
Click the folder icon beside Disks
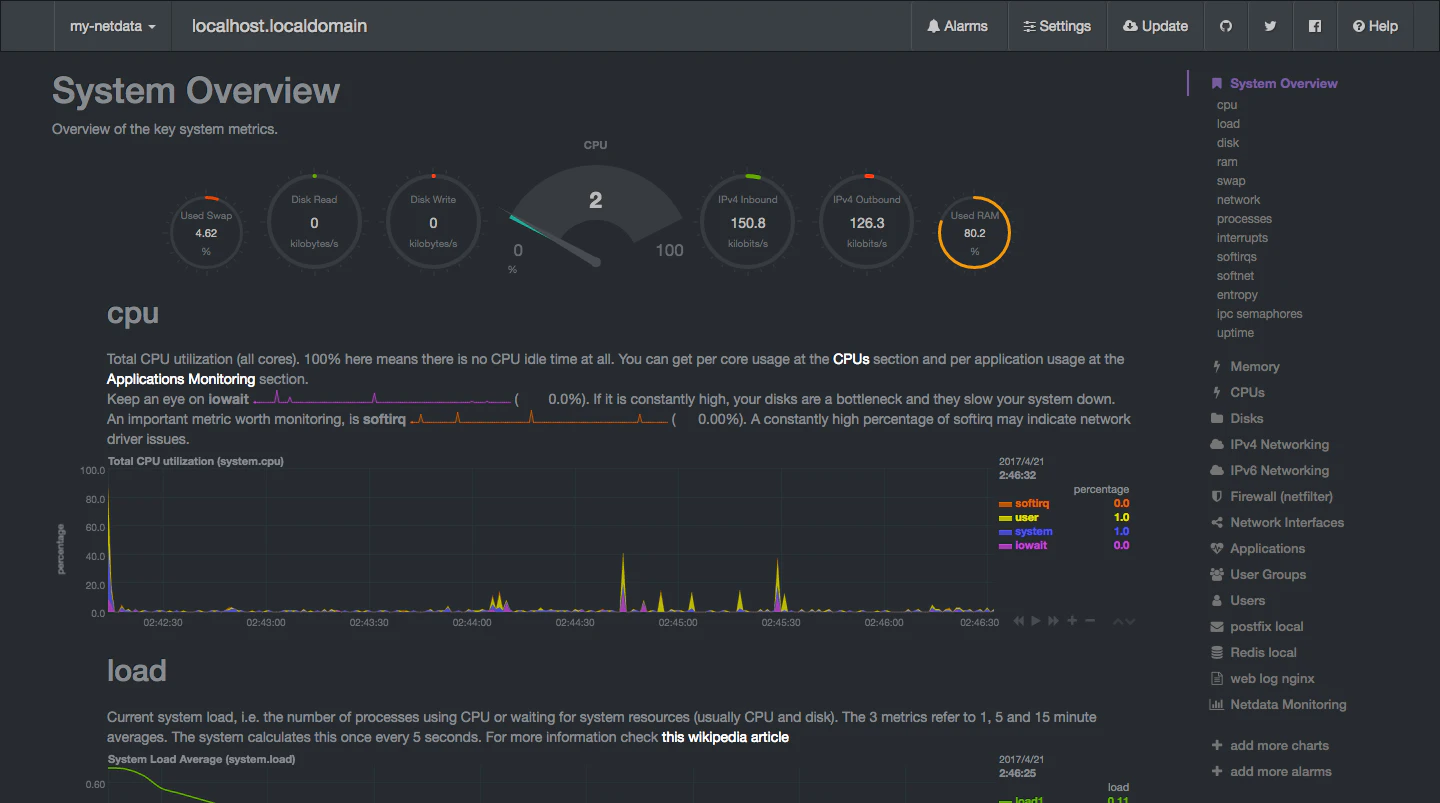point(1217,419)
